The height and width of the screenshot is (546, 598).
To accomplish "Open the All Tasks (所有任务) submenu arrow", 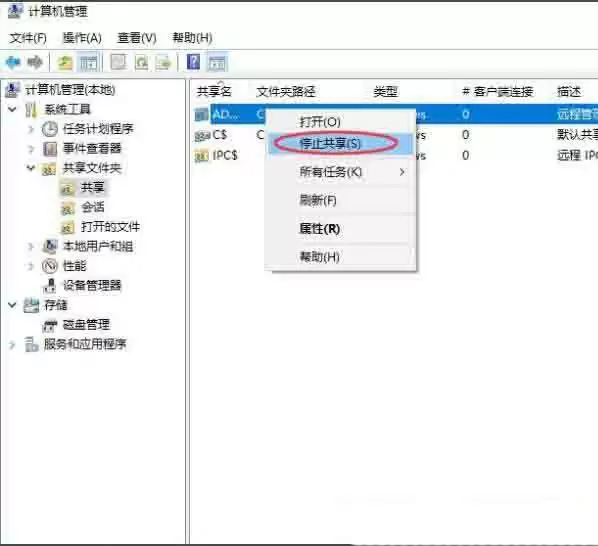I will [x=402, y=172].
